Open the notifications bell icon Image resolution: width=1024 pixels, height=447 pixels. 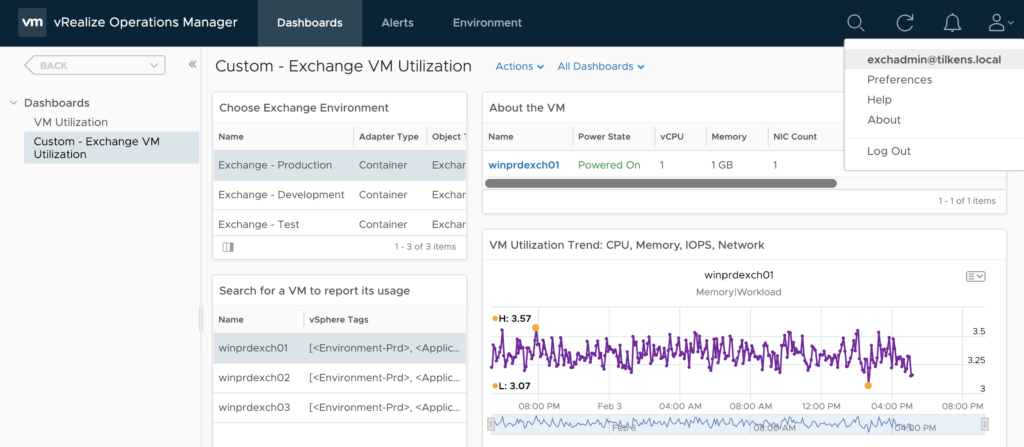pyautogui.click(x=952, y=22)
